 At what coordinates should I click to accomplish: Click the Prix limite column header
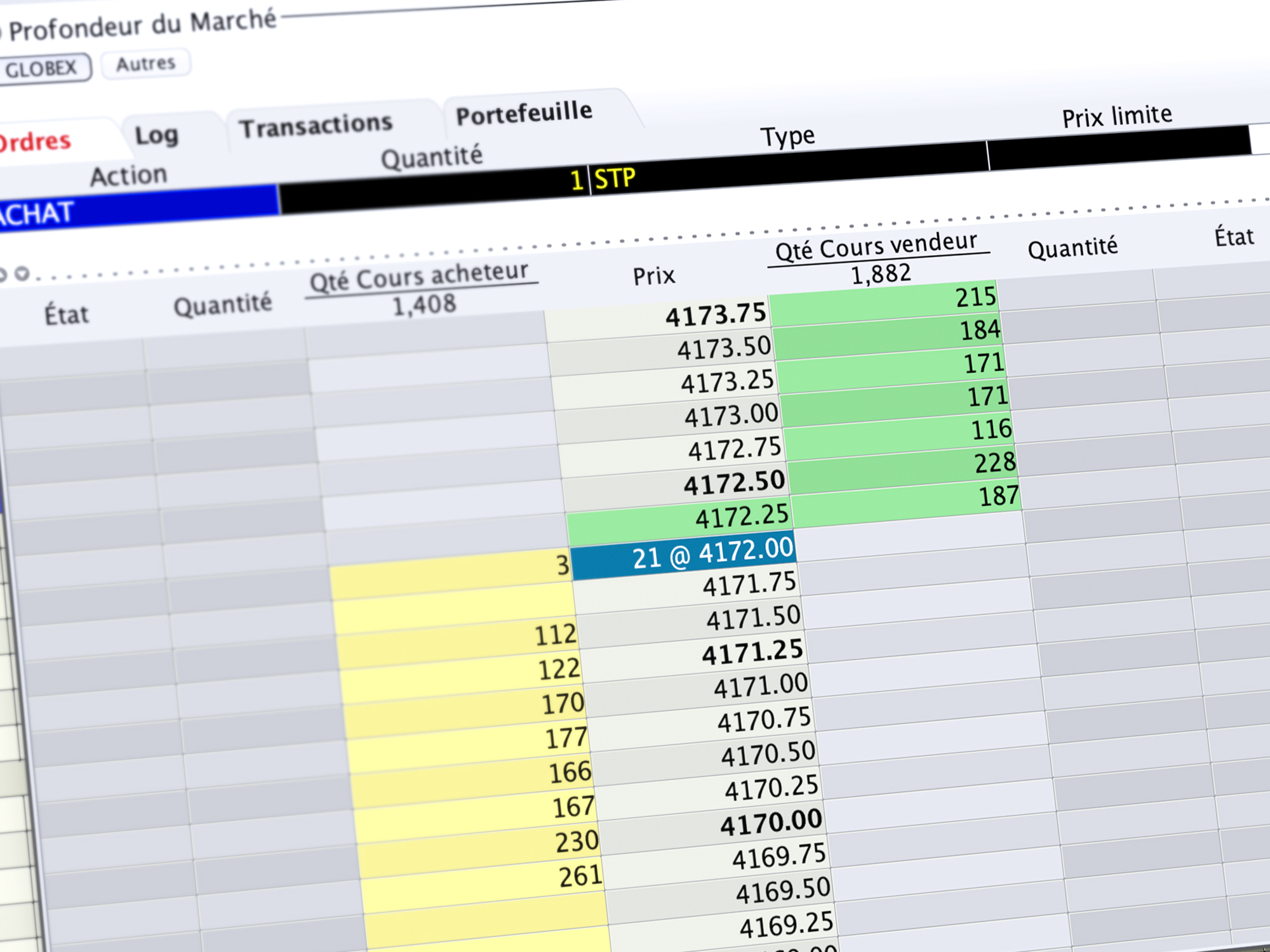point(1117,116)
